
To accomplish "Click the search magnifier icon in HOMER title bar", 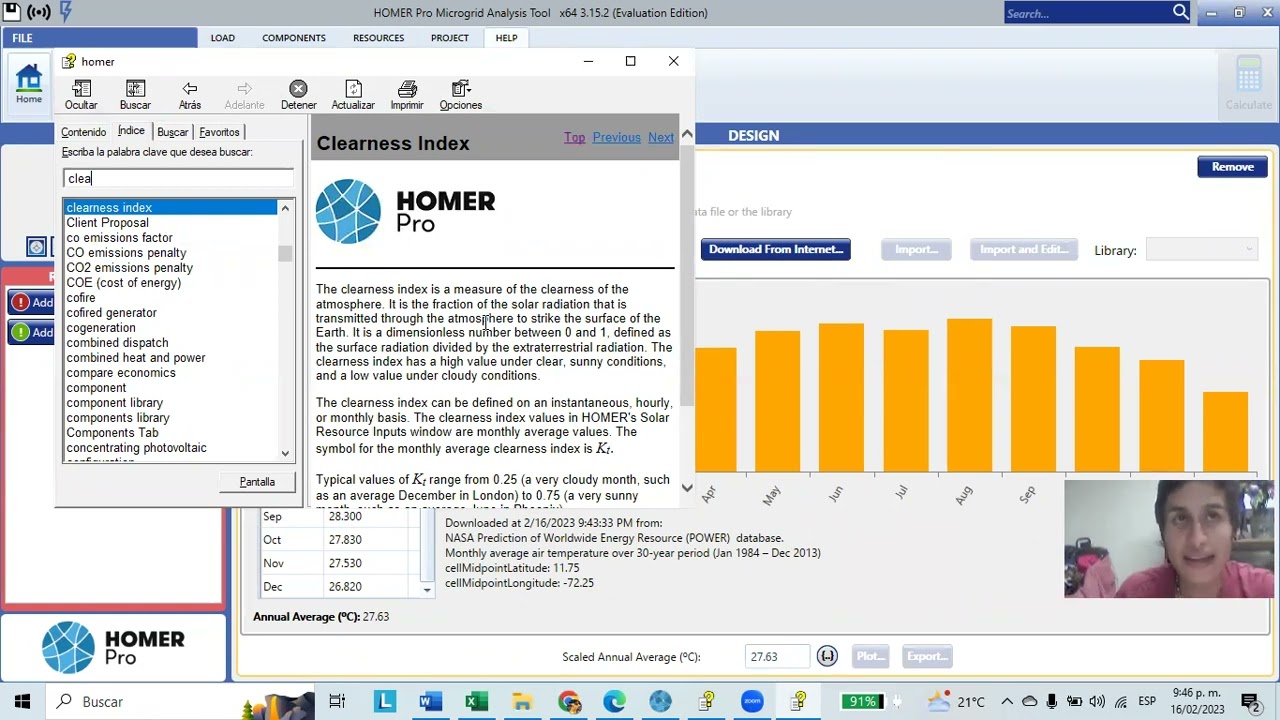I will point(1181,13).
